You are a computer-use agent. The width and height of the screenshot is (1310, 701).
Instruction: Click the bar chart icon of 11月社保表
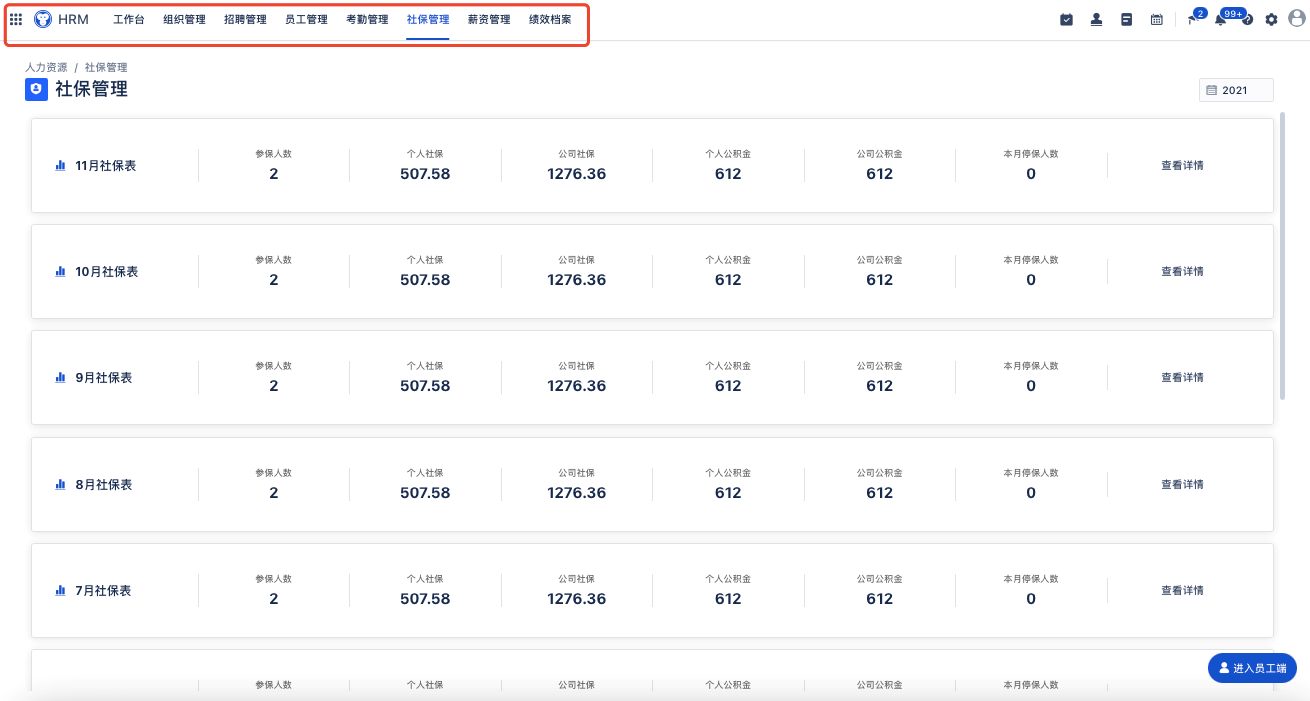[x=60, y=165]
